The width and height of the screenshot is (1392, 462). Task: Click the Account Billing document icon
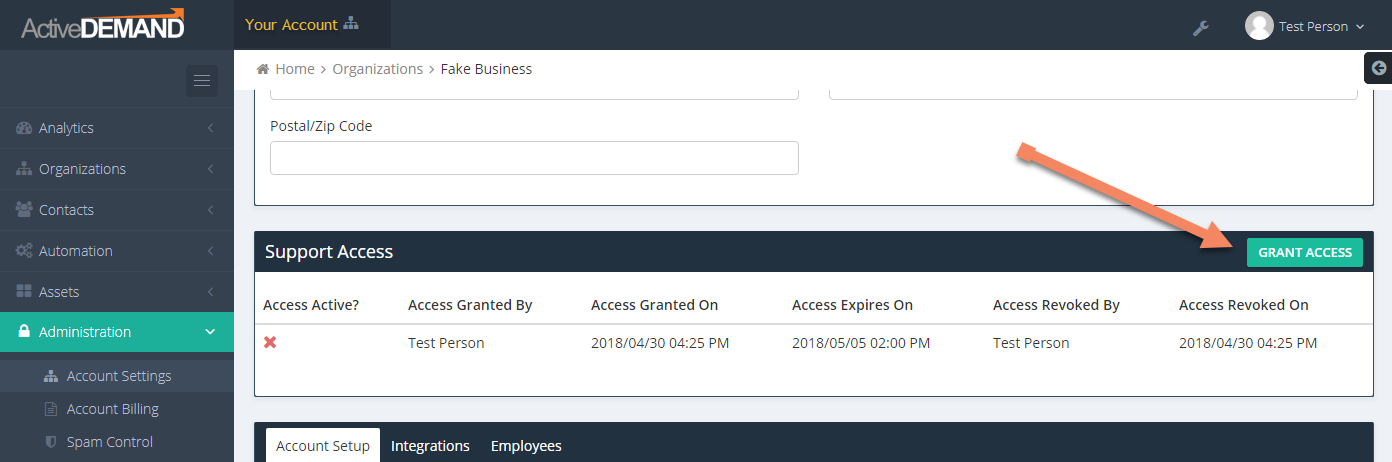51,409
